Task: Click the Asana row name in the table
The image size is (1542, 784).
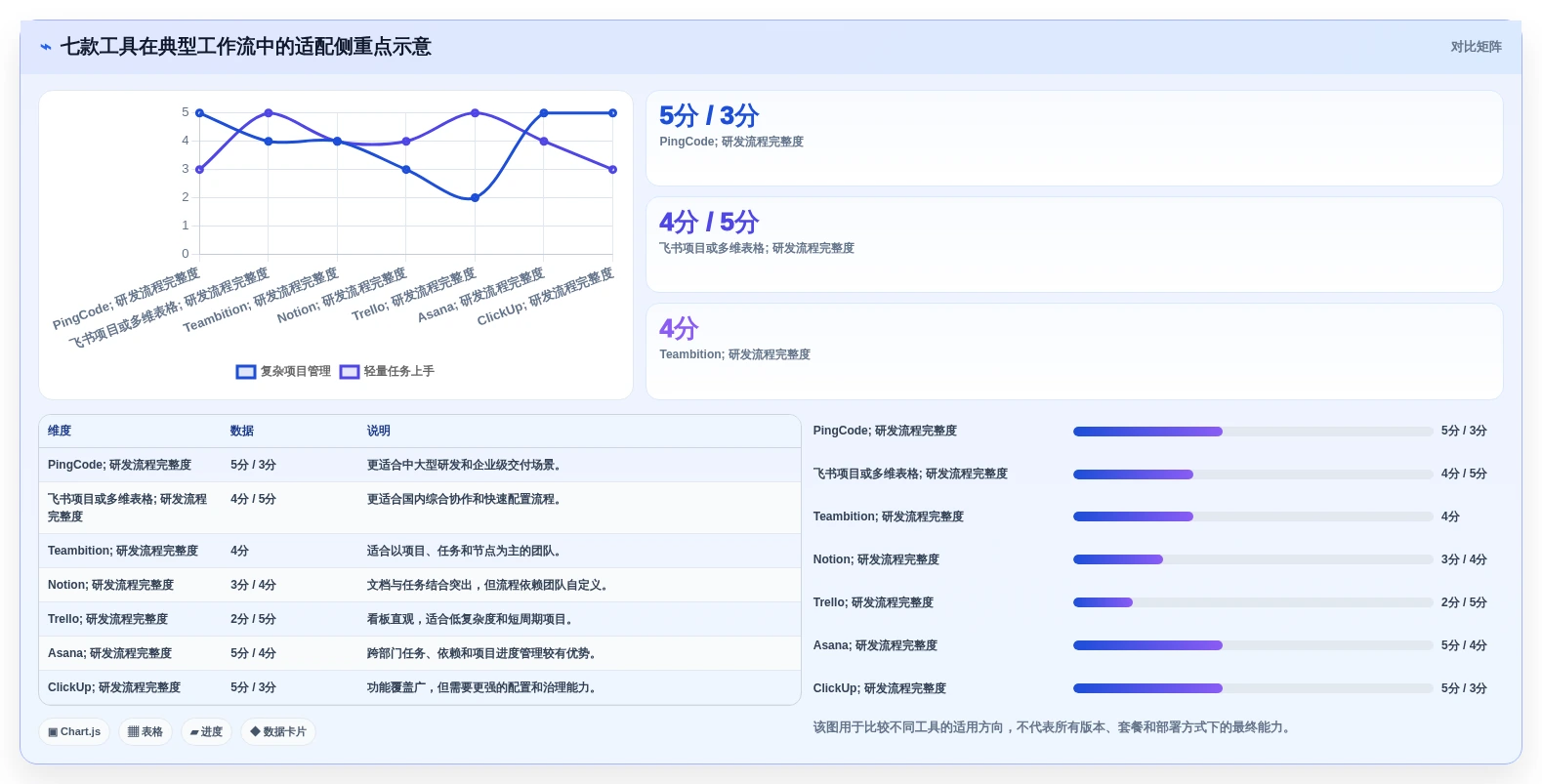Action: click(109, 654)
